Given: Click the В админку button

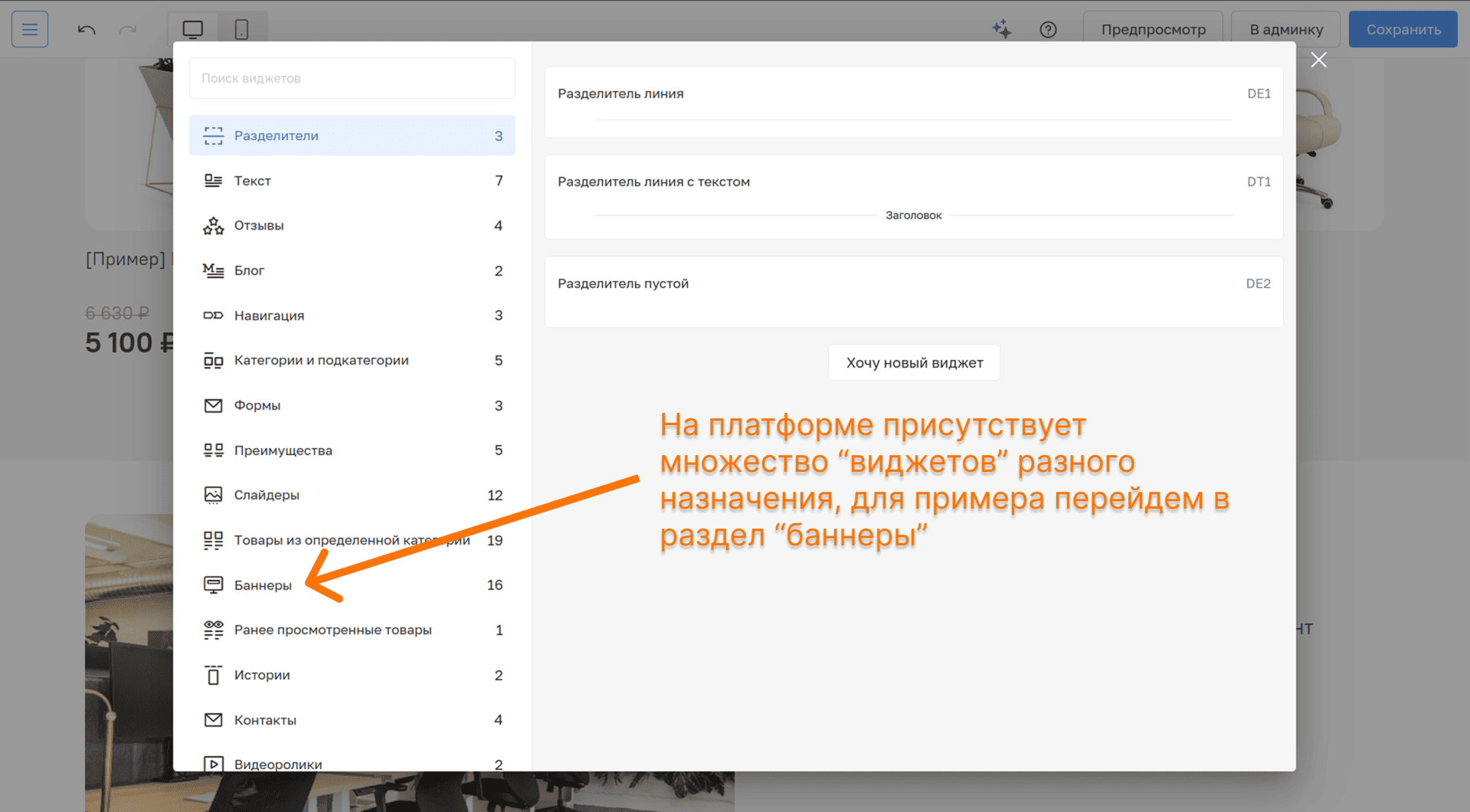Looking at the screenshot, I should [1285, 29].
